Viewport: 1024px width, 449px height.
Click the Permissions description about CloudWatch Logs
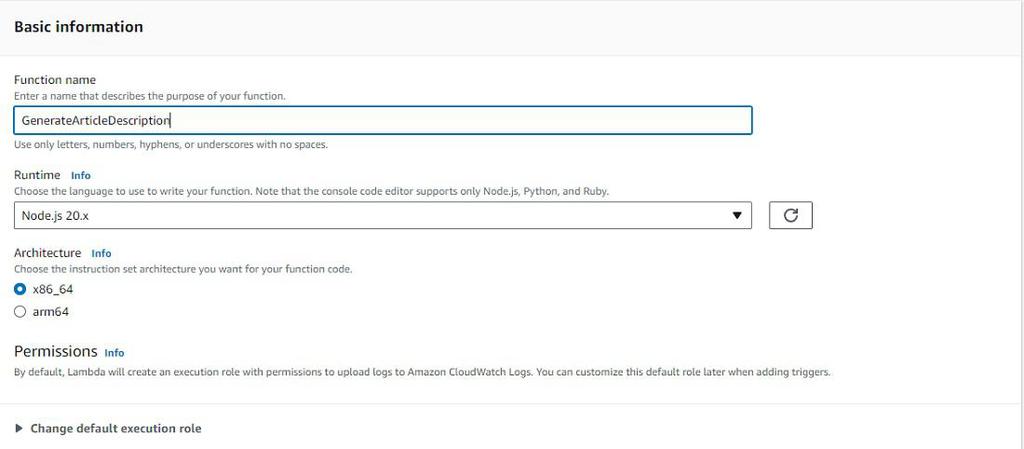(422, 373)
